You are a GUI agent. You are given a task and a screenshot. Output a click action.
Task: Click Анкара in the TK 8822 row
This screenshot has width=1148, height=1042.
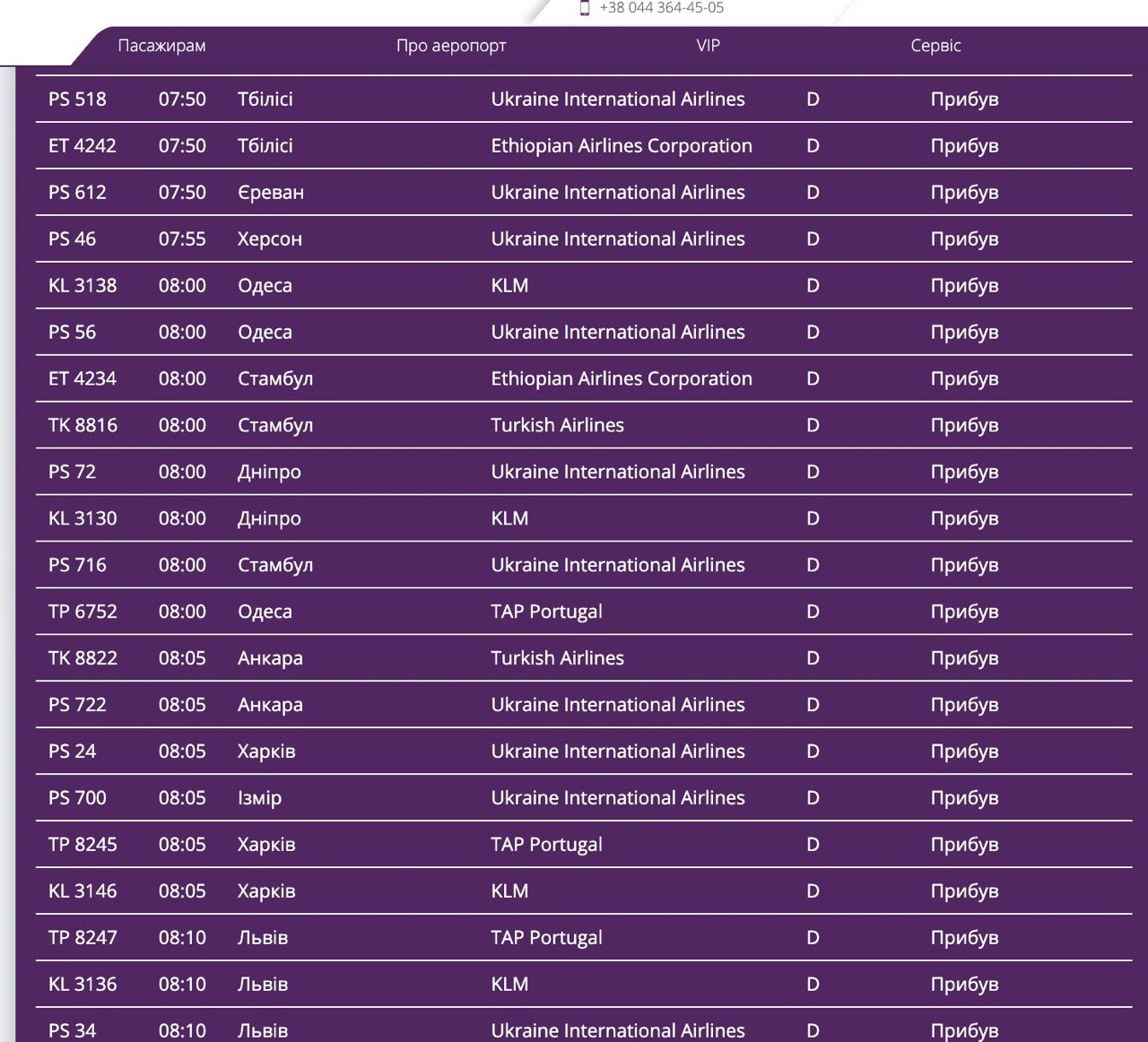pyautogui.click(x=270, y=659)
